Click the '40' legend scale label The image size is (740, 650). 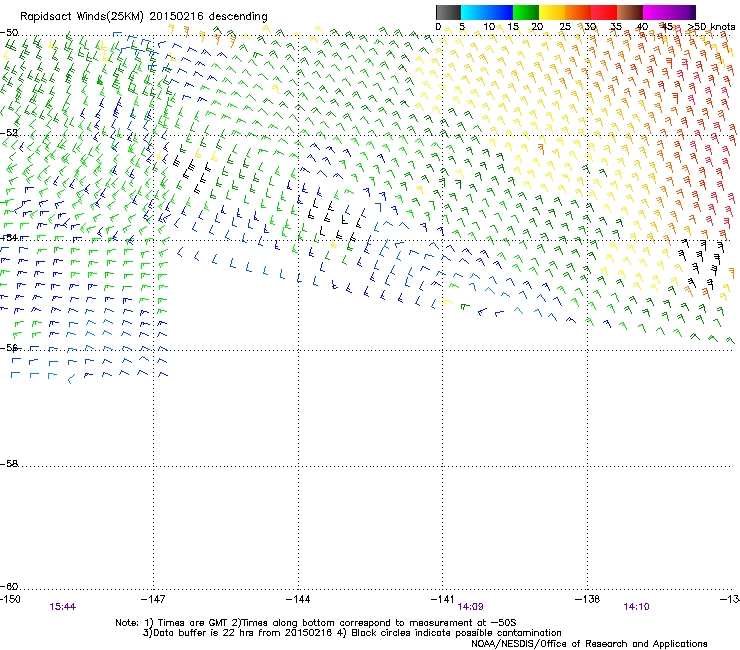[x=642, y=27]
